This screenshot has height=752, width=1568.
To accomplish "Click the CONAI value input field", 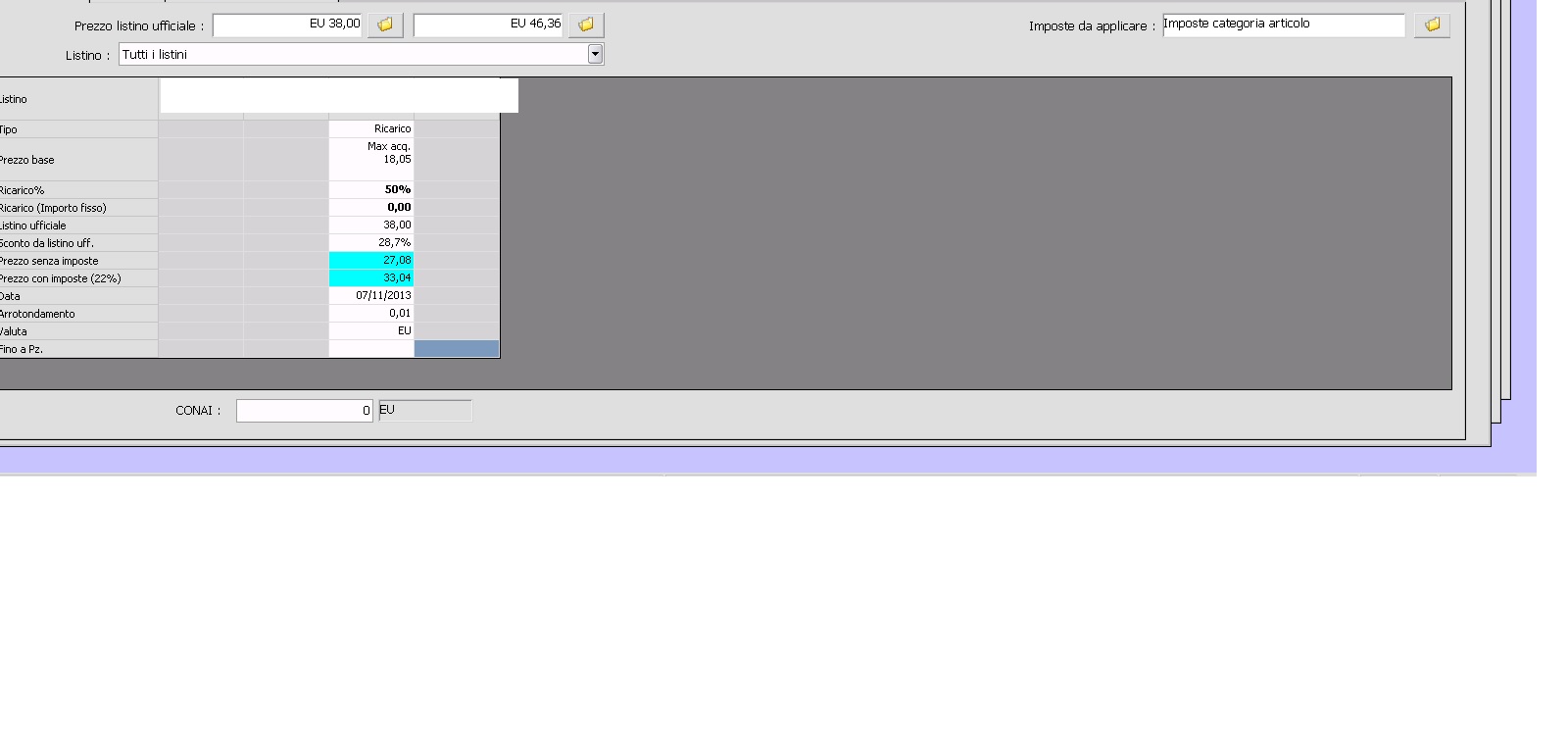I will [x=305, y=411].
